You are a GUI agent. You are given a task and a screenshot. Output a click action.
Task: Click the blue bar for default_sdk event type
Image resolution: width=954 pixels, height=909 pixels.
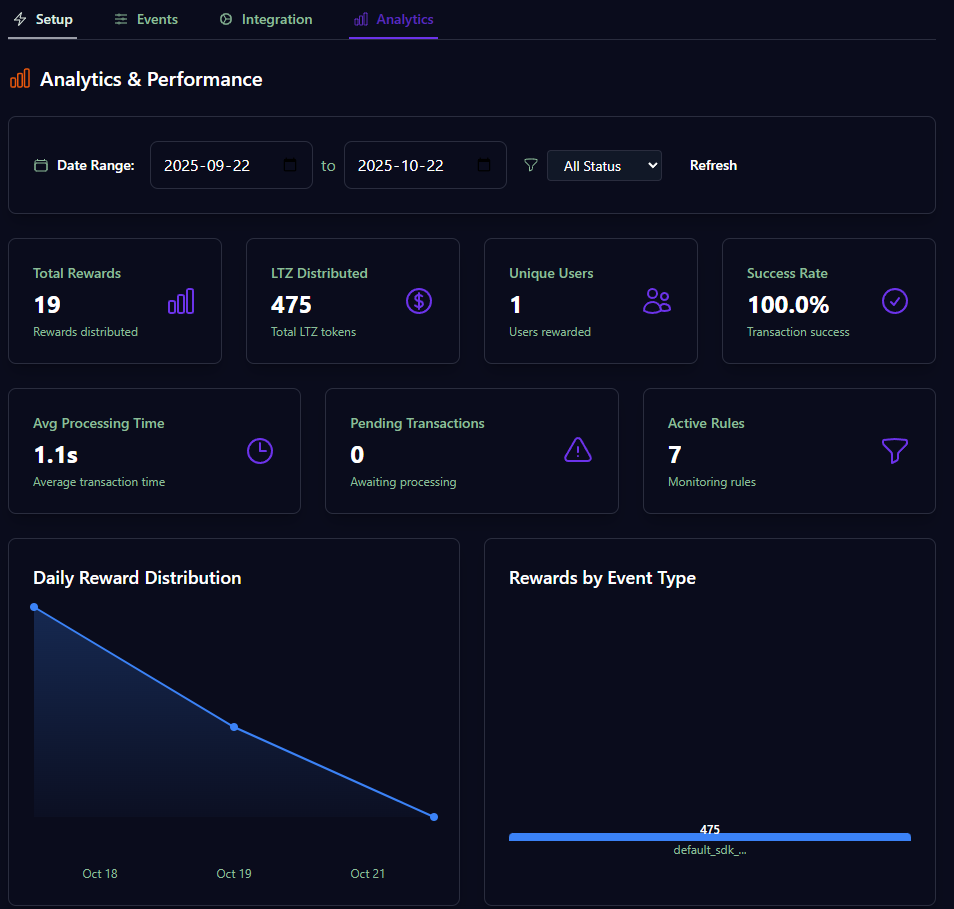pos(710,837)
